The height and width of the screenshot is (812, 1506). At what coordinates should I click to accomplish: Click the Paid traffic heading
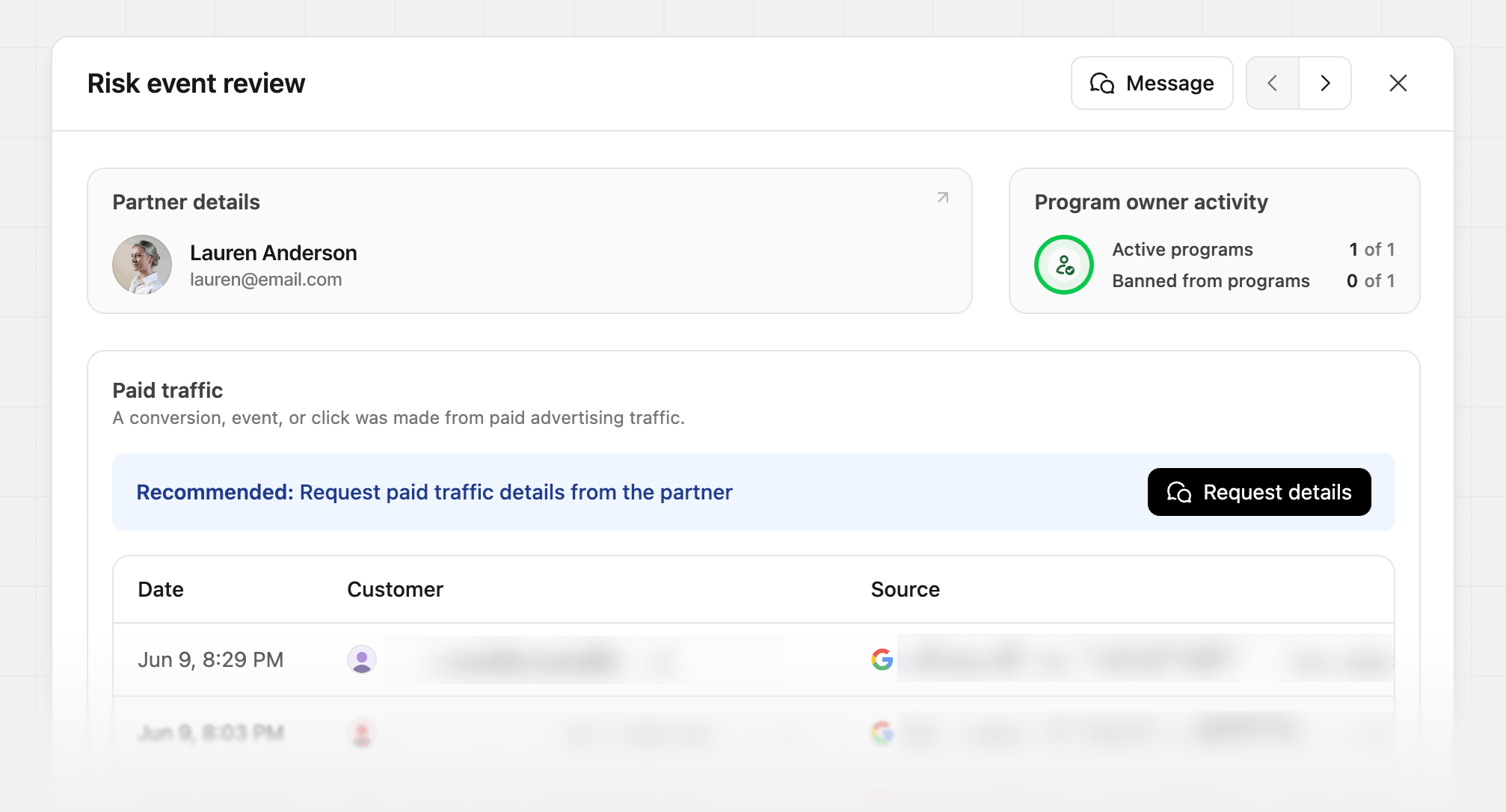pos(167,390)
